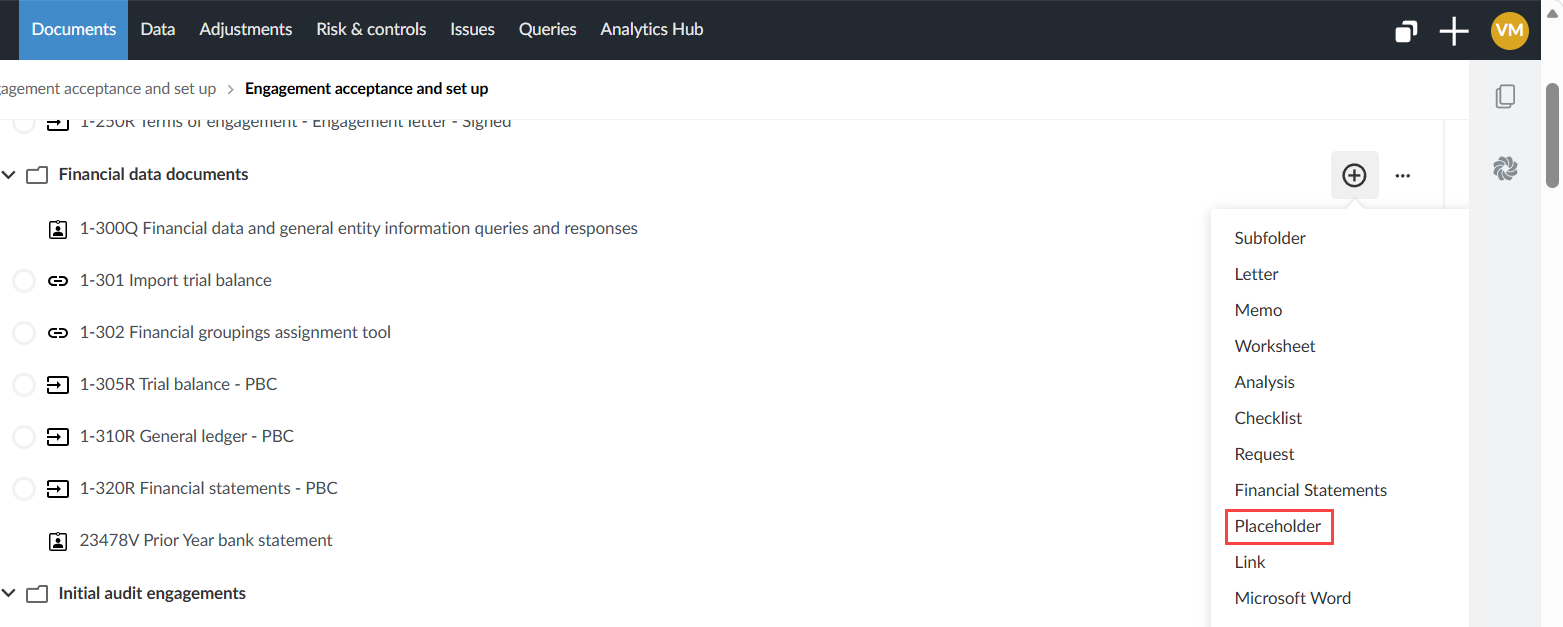Open the three-dot menu for Financial data documents
1563x627 pixels.
[x=1403, y=175]
